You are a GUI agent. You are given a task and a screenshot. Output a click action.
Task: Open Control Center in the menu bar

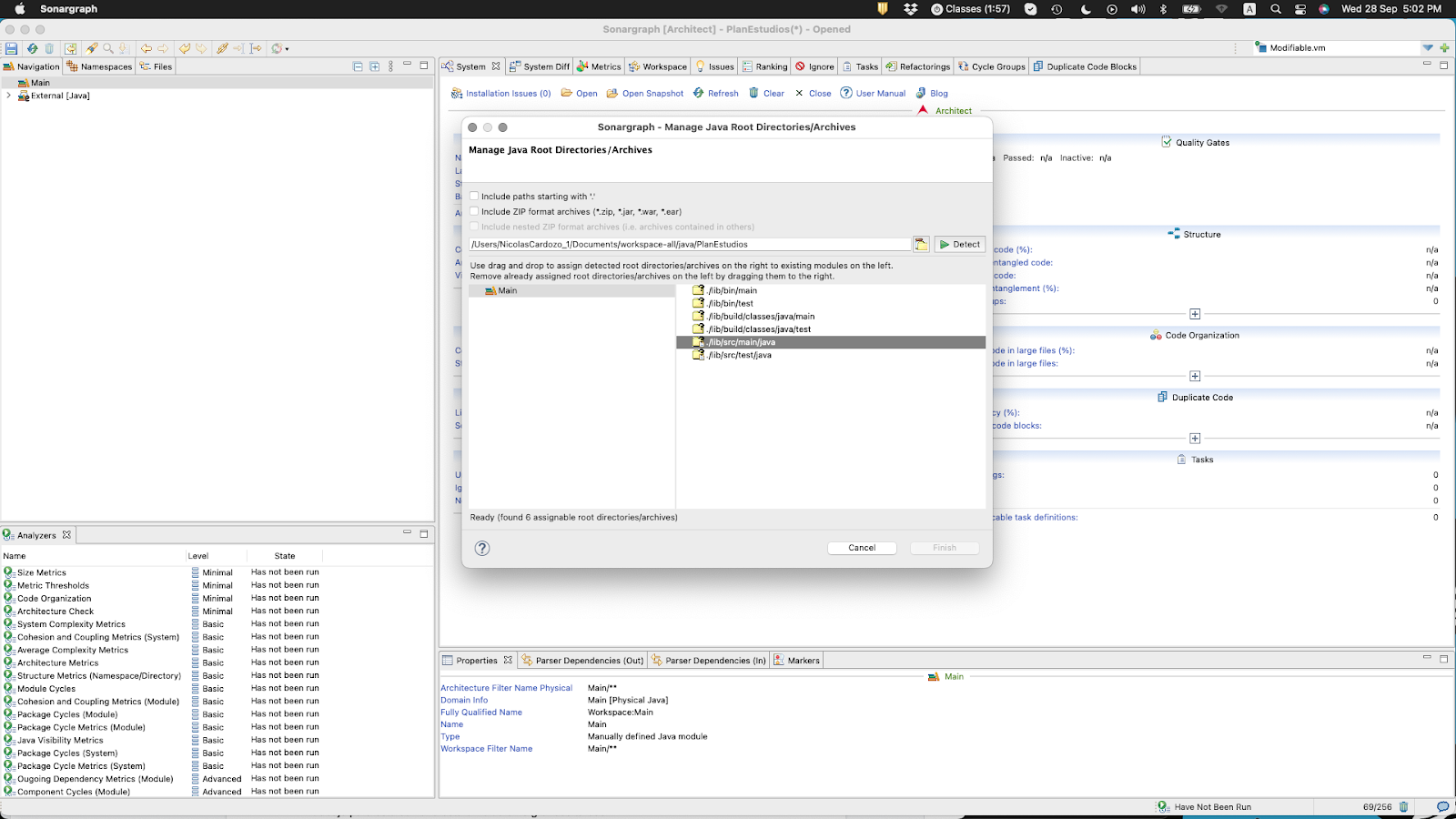pos(1299,9)
